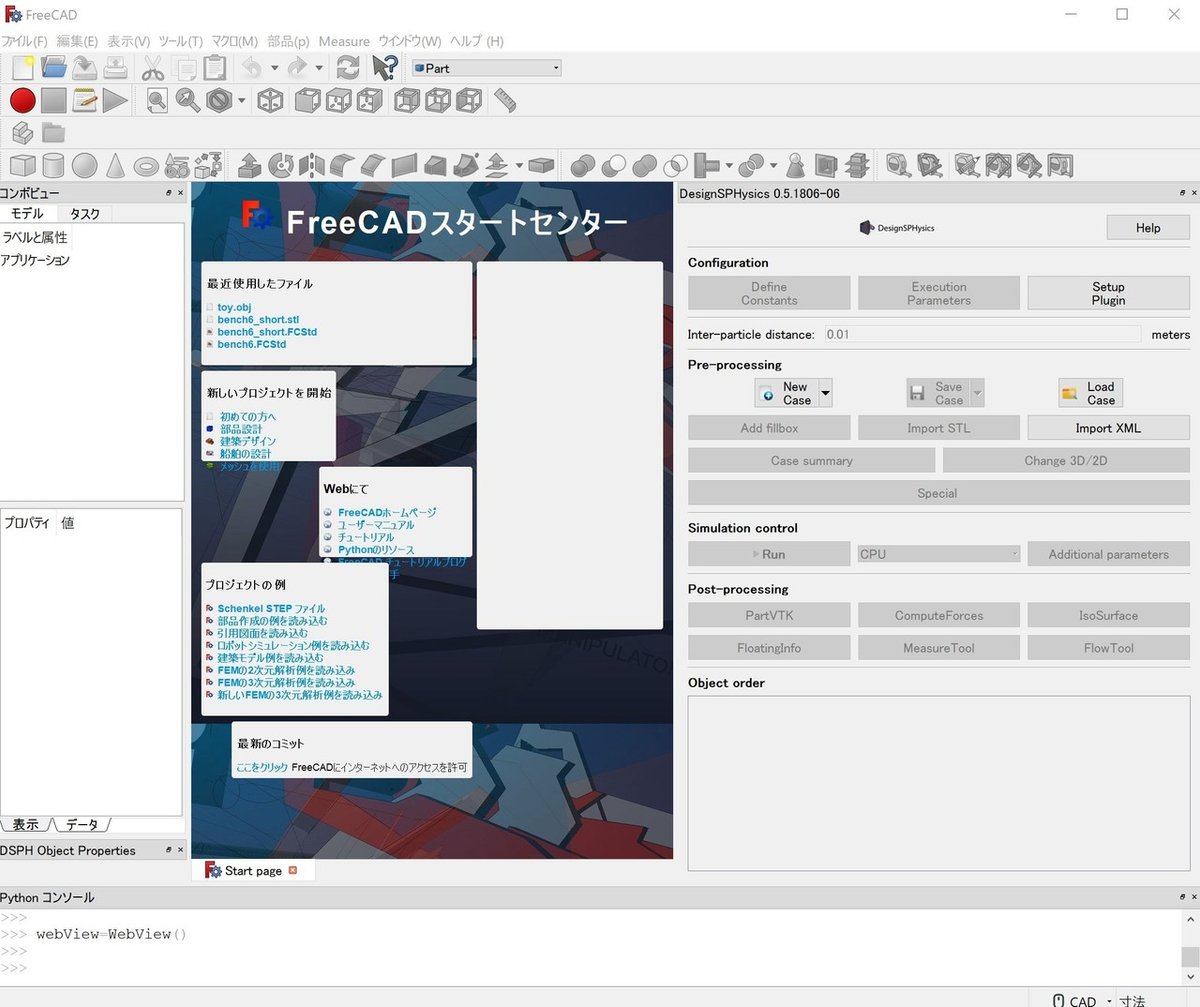The width and height of the screenshot is (1200, 1007).
Task: Select the Extrude tool icon
Action: (x=250, y=164)
